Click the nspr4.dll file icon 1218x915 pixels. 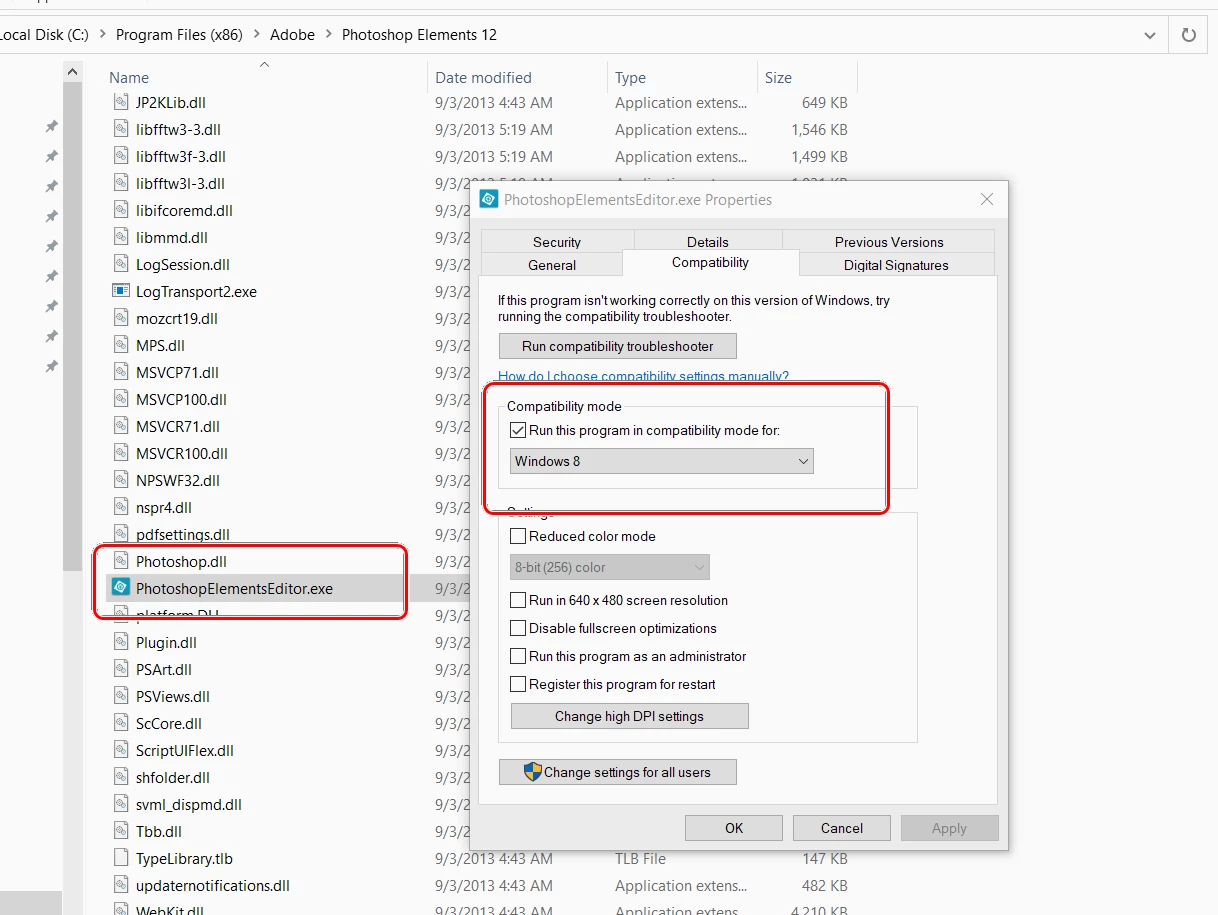point(121,507)
